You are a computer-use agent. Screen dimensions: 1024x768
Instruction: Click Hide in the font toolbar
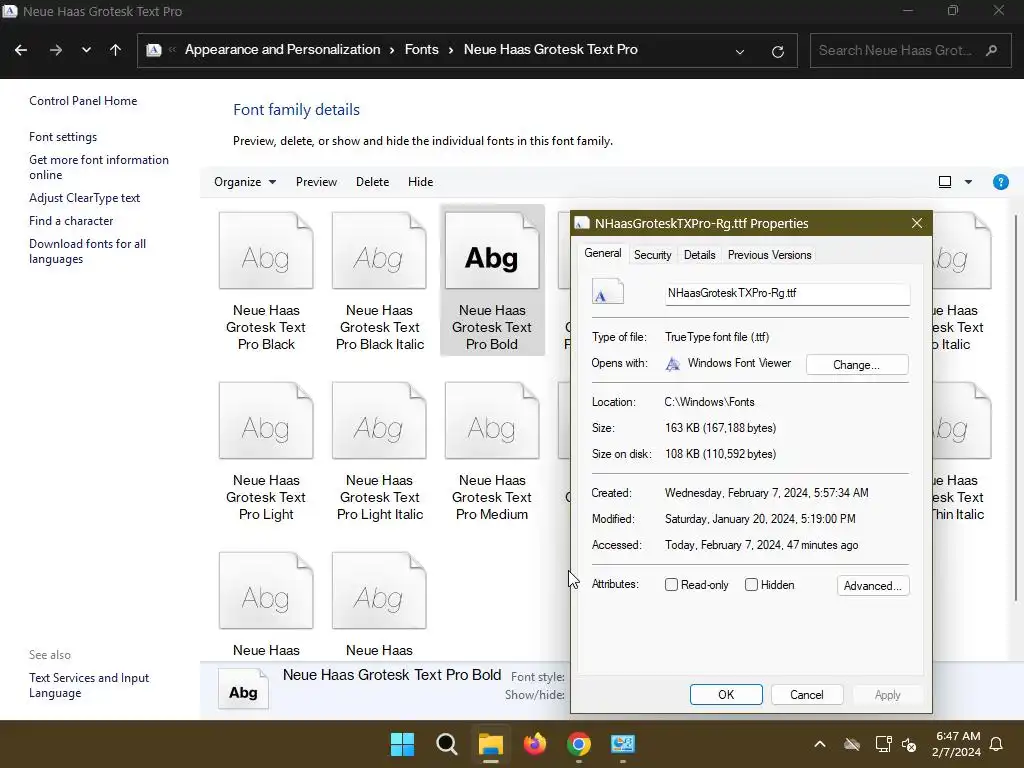coord(421,182)
